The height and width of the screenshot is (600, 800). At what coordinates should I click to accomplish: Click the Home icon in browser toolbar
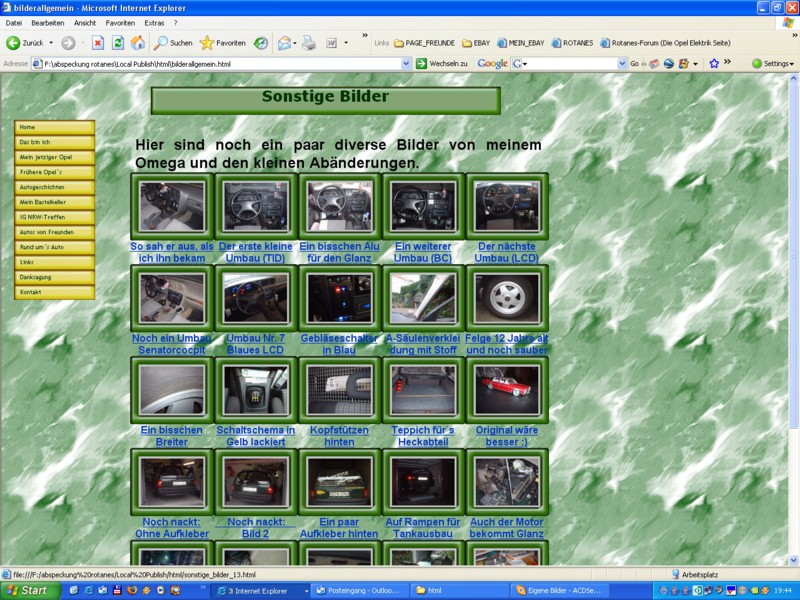tap(137, 43)
